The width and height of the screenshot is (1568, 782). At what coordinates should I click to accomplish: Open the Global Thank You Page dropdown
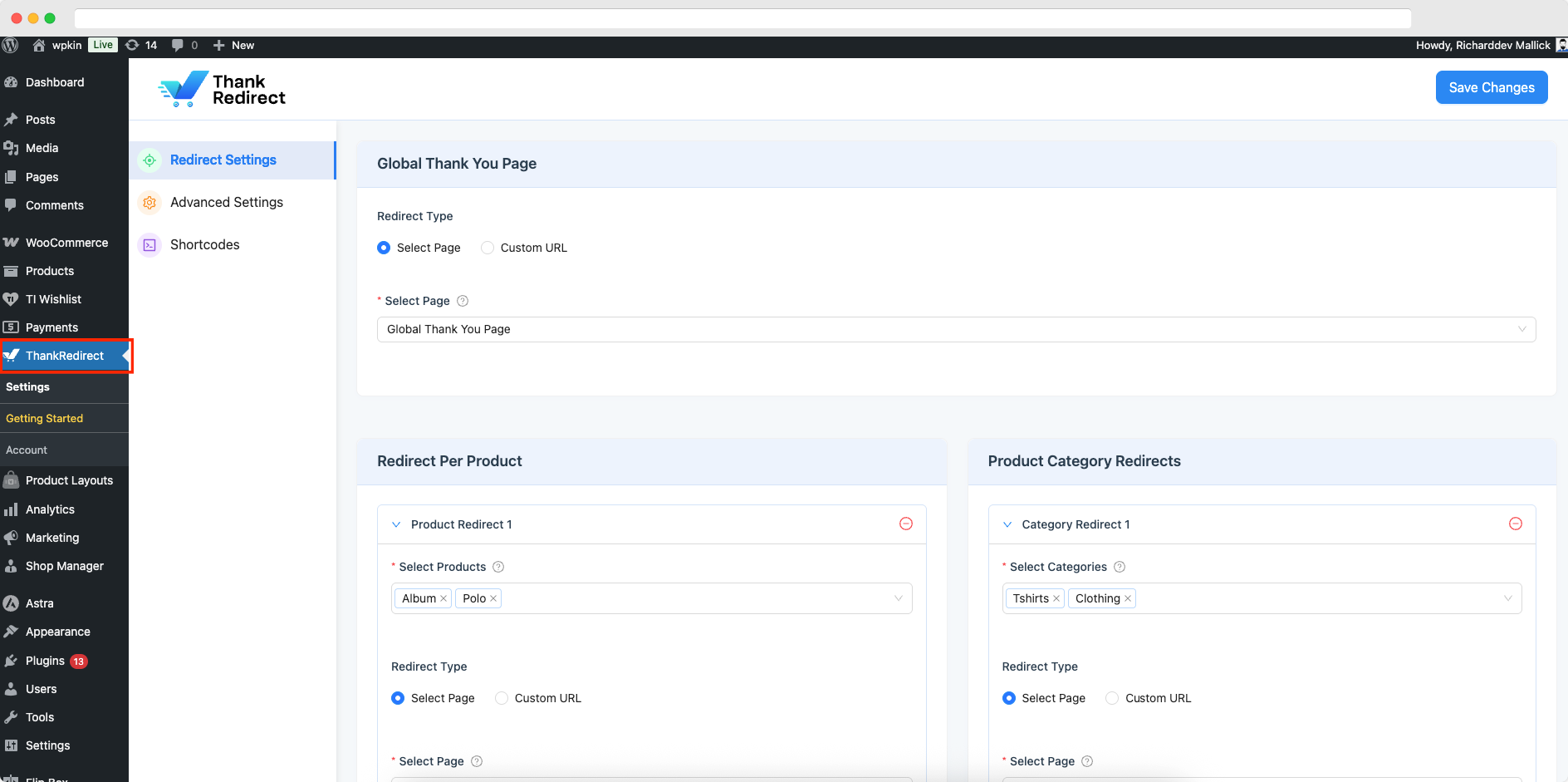[956, 329]
